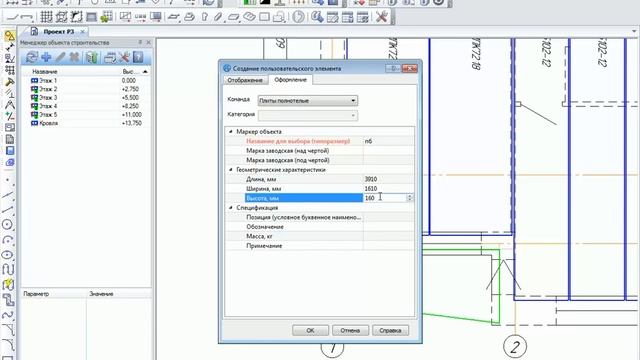
Task: Click the magnifier search icon in the top toolbar
Action: (x=317, y=17)
